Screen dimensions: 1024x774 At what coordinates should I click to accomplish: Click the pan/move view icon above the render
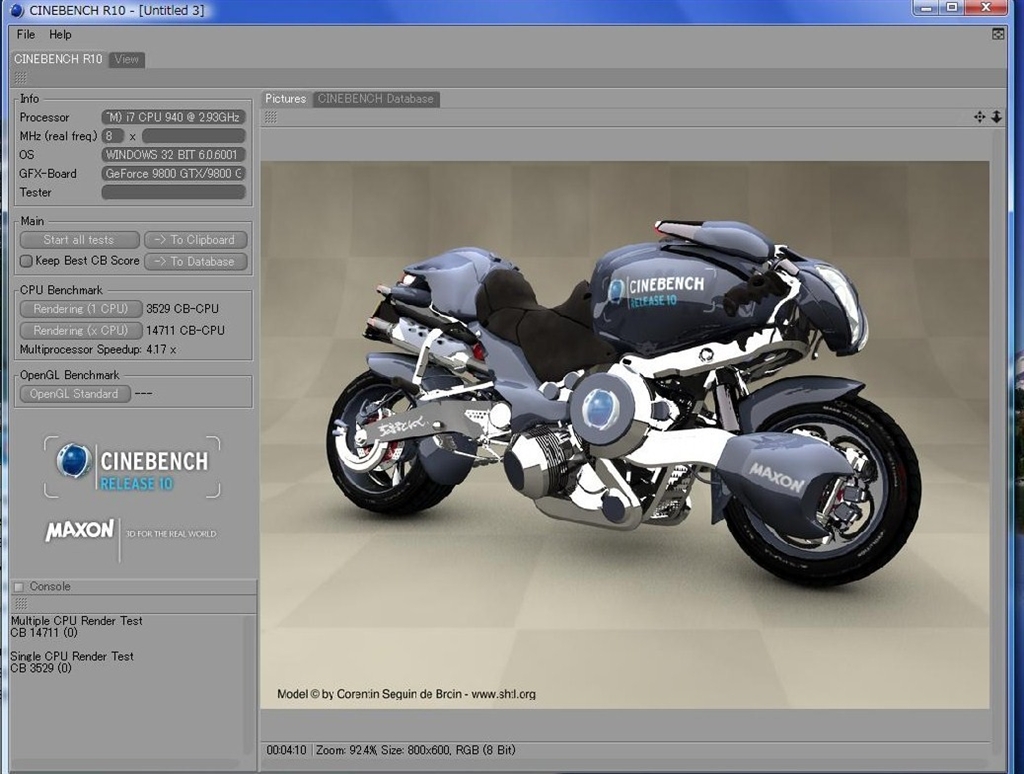(x=979, y=117)
